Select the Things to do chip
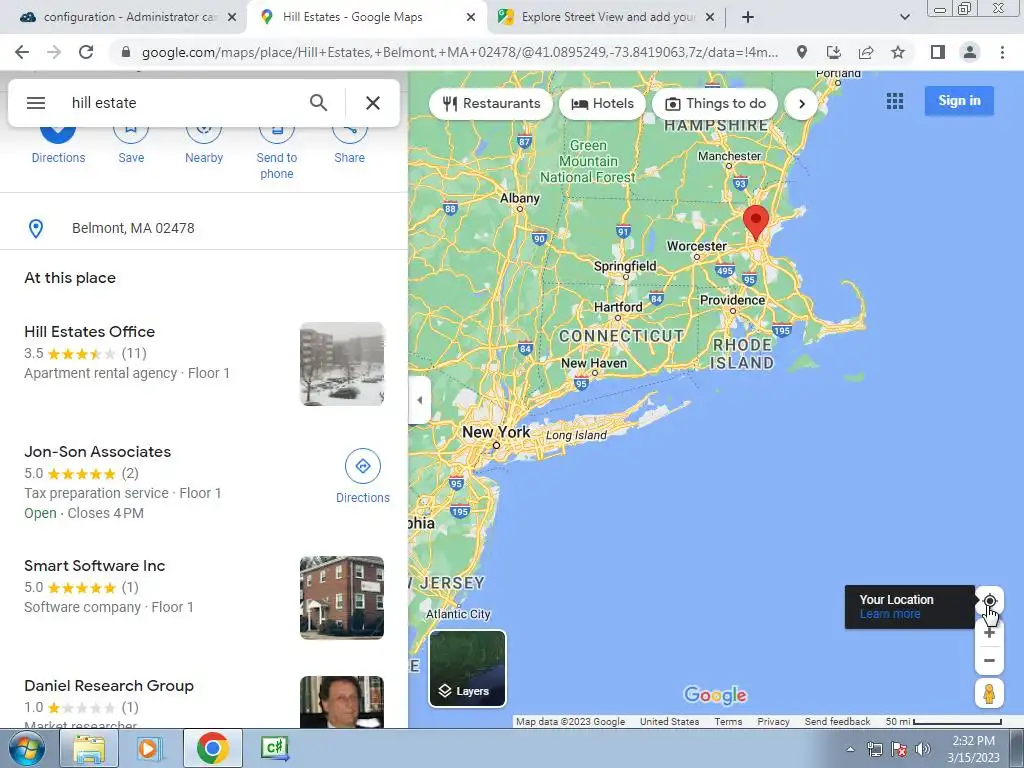Image resolution: width=1024 pixels, height=768 pixels. tap(715, 104)
